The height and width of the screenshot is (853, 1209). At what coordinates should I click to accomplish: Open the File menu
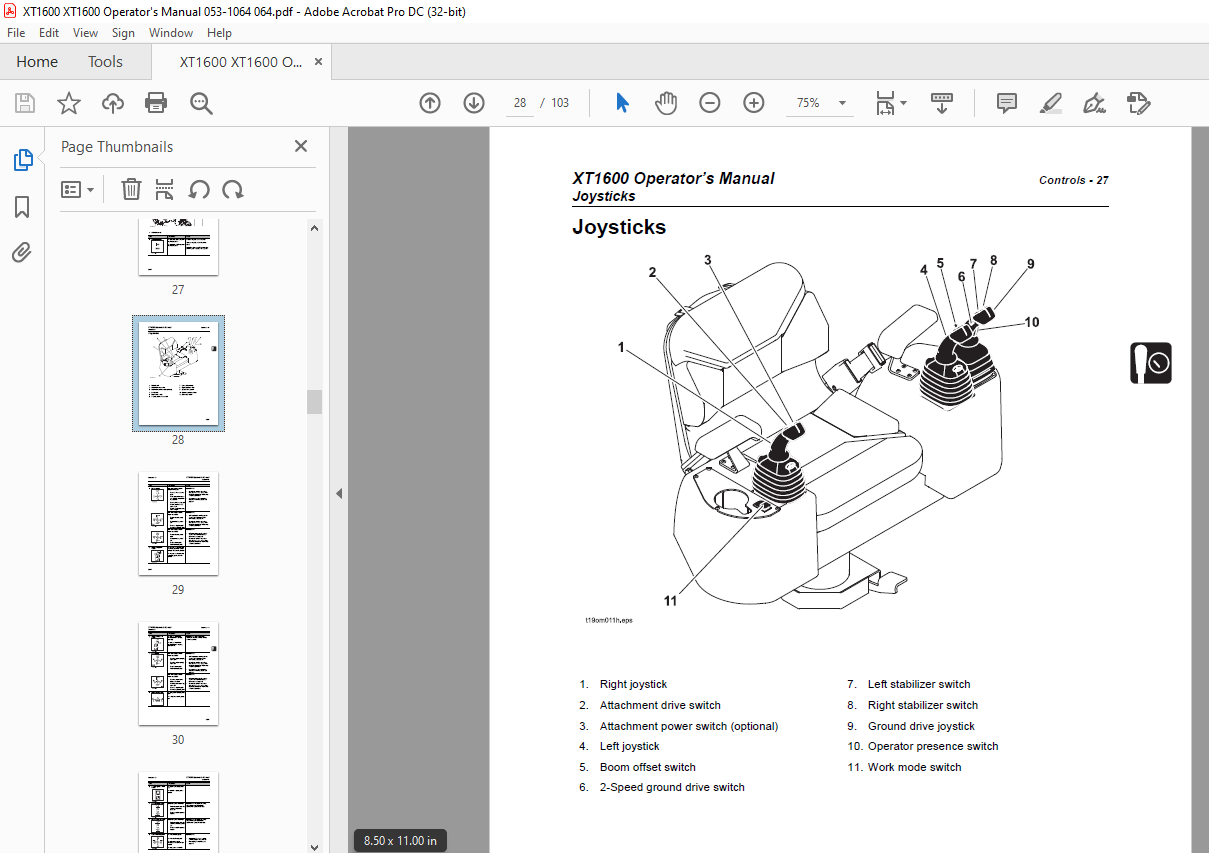16,33
